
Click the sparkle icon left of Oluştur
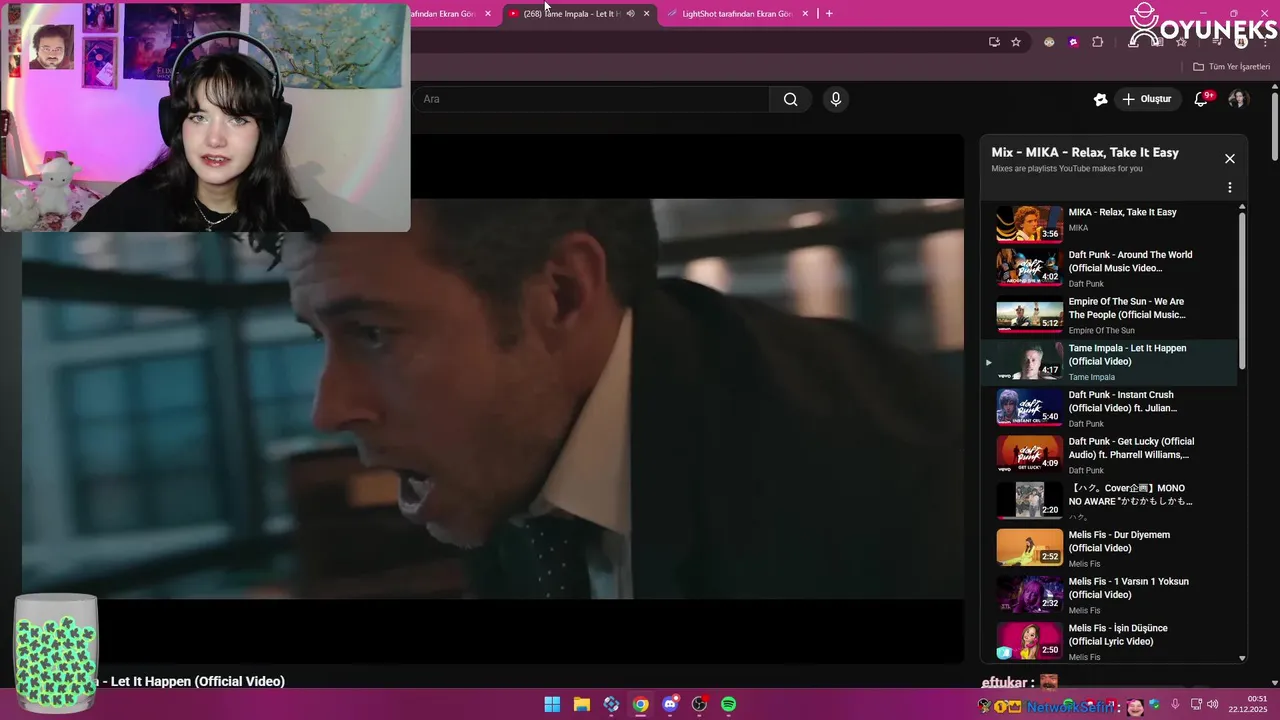pyautogui.click(x=1100, y=99)
